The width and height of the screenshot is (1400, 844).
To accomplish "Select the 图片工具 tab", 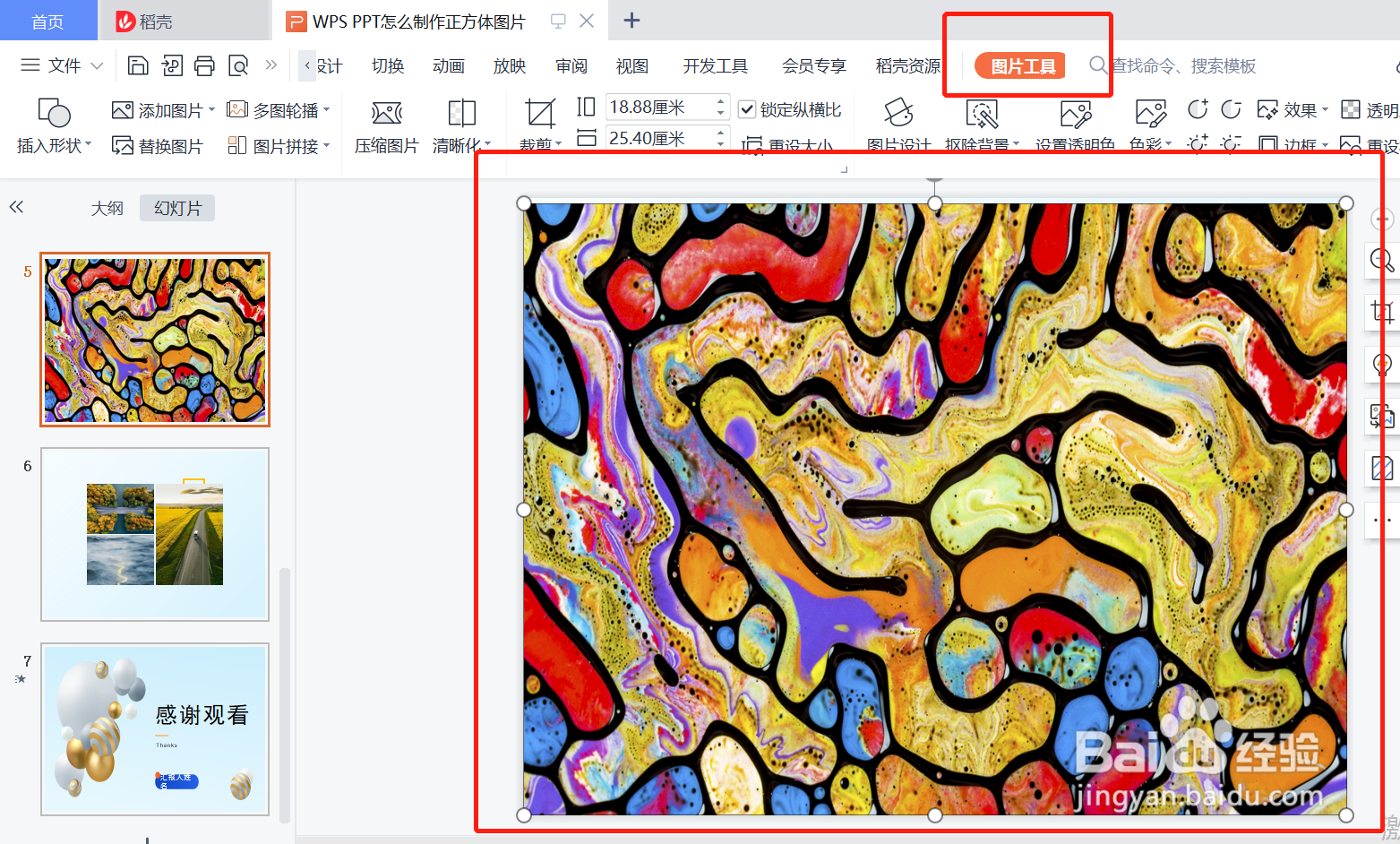I will point(1020,65).
